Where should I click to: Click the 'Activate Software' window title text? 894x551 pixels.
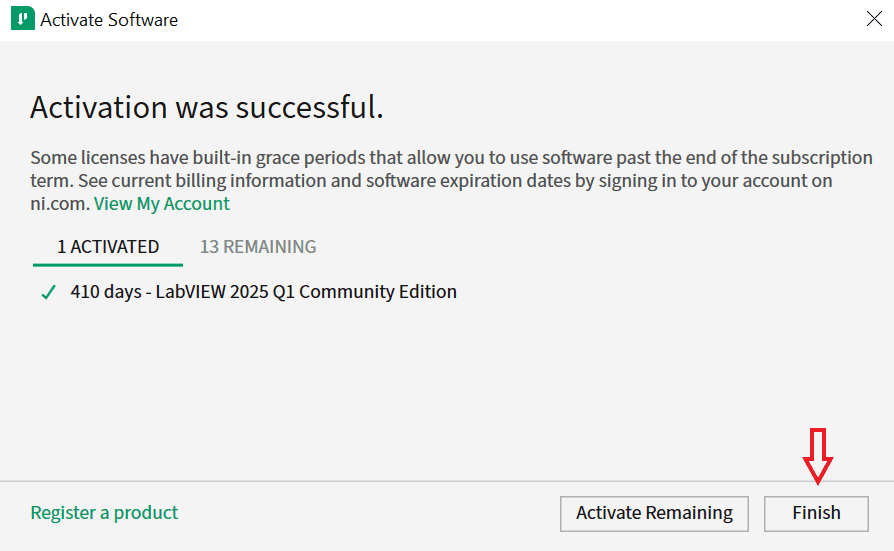coord(109,19)
